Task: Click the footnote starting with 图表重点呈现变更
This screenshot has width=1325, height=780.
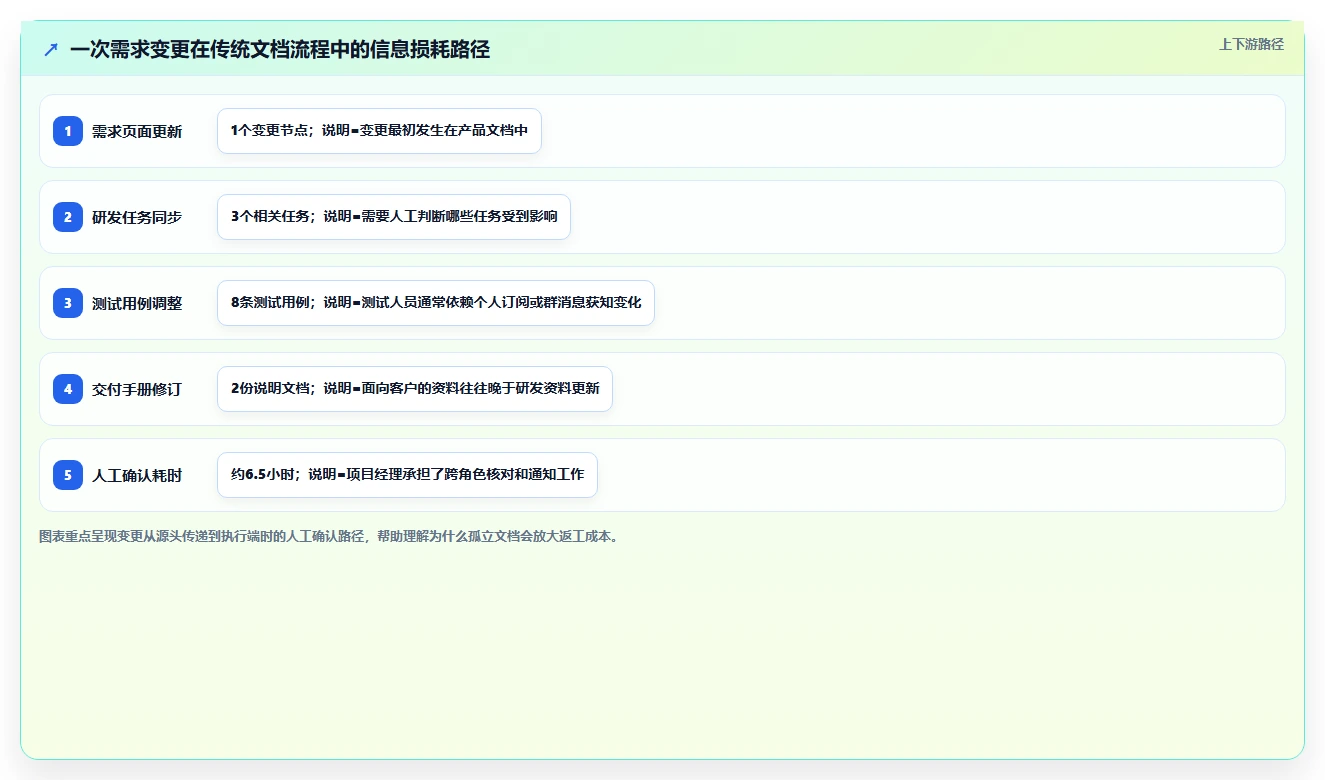Action: pyautogui.click(x=328, y=536)
